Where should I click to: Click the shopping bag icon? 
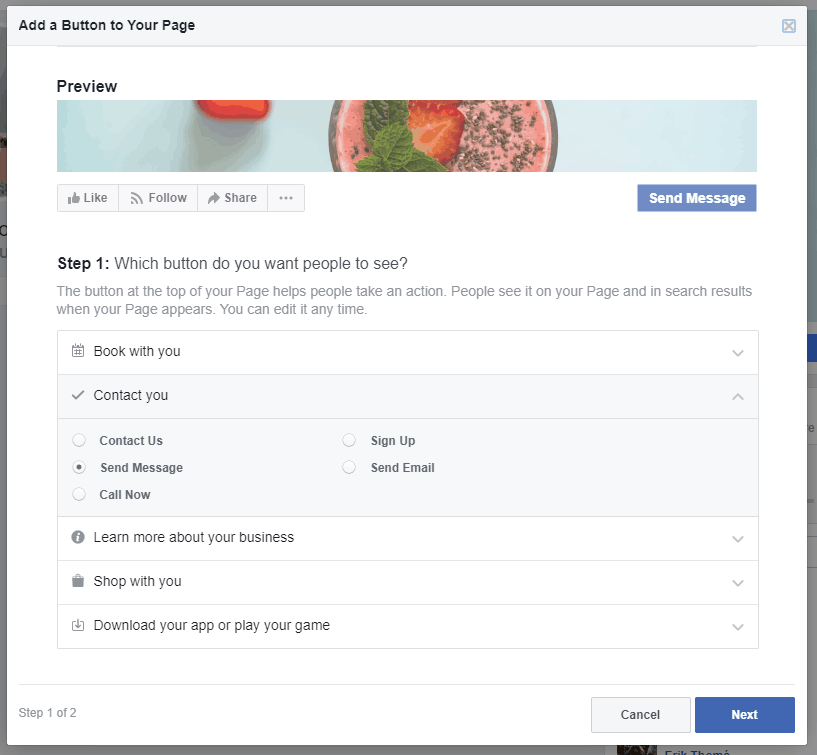point(78,582)
